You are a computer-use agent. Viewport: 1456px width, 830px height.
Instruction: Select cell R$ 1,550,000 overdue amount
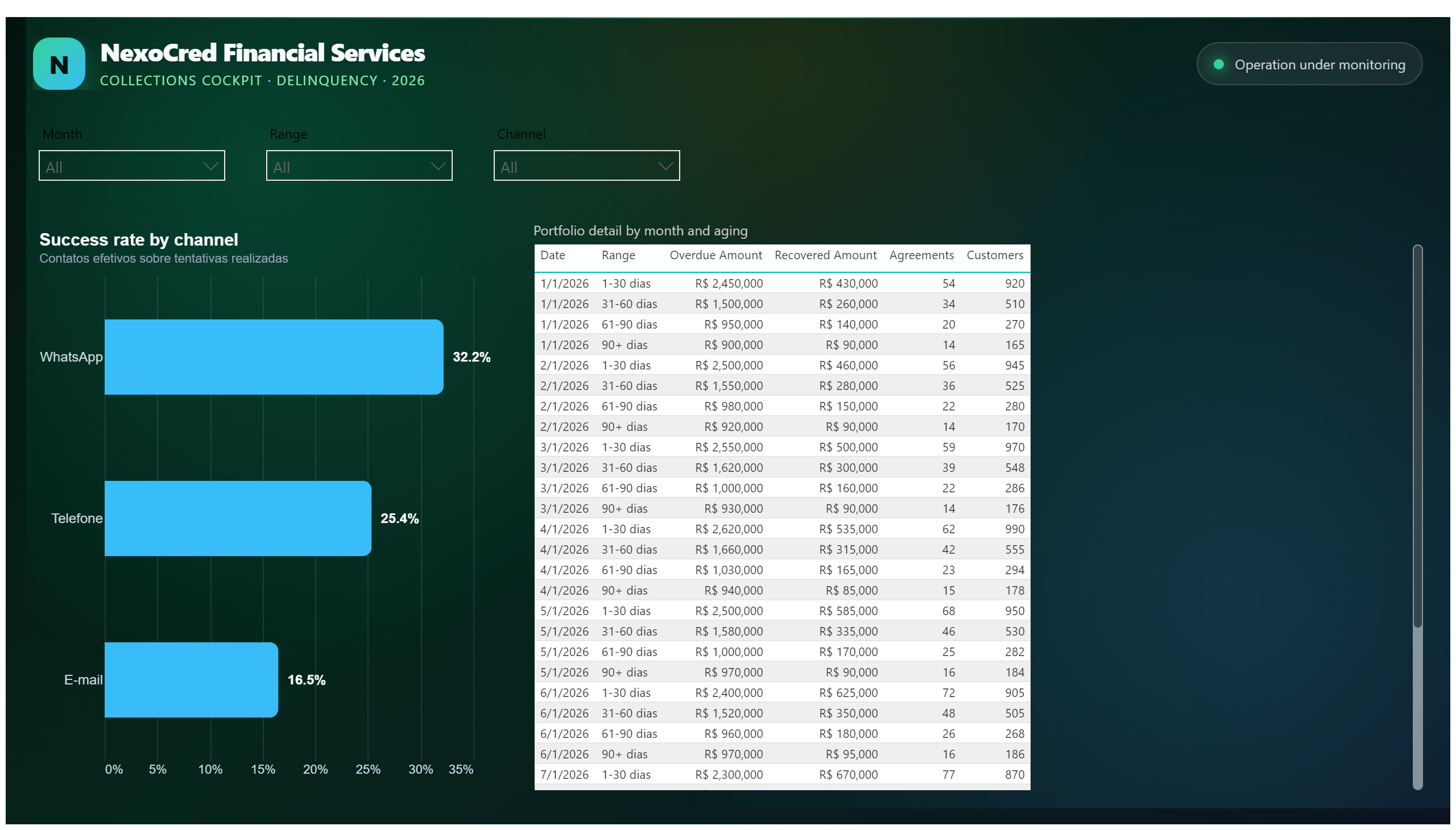(729, 386)
